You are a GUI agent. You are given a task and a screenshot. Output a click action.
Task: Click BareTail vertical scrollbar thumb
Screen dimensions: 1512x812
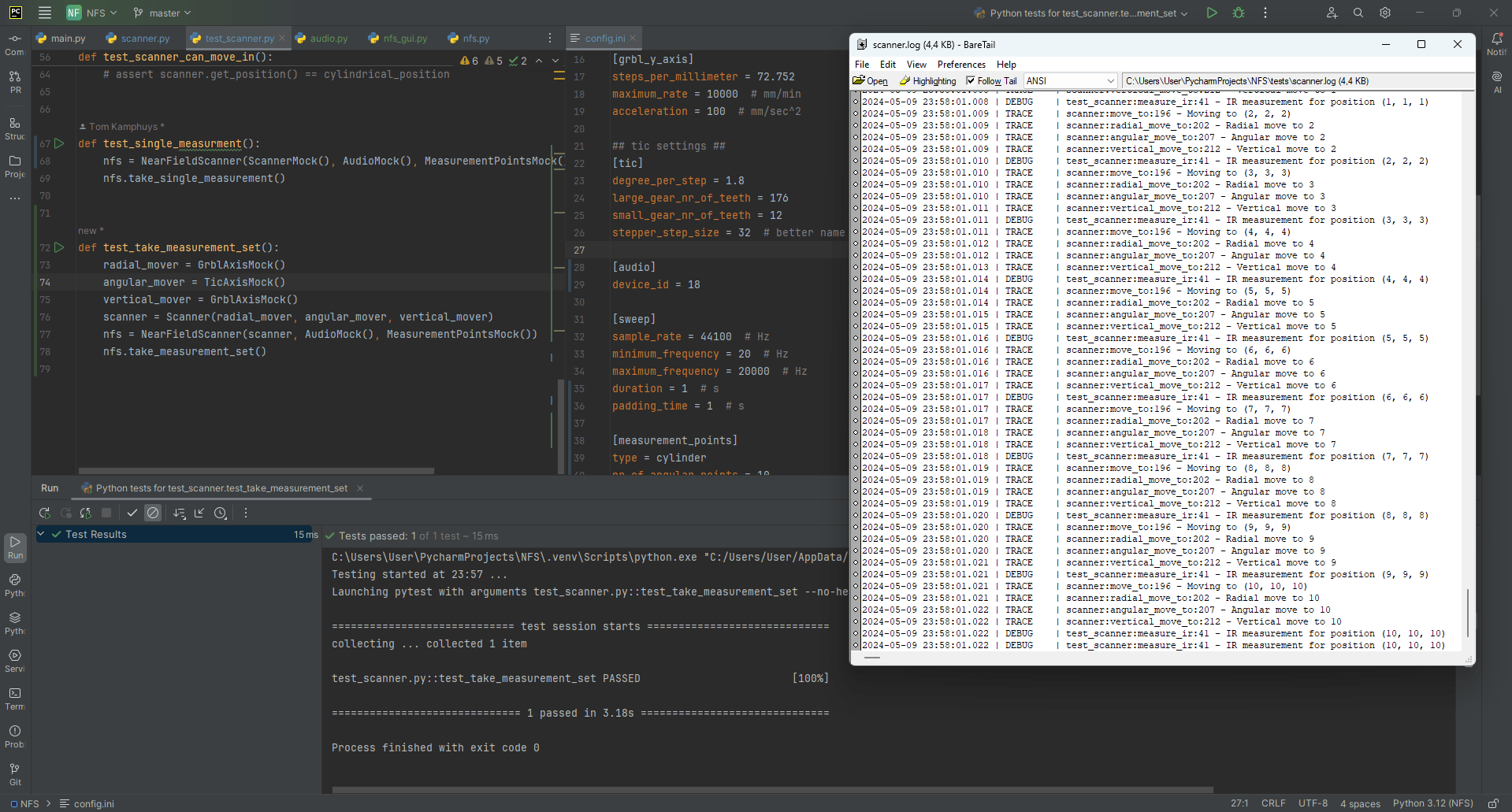tap(1468, 613)
